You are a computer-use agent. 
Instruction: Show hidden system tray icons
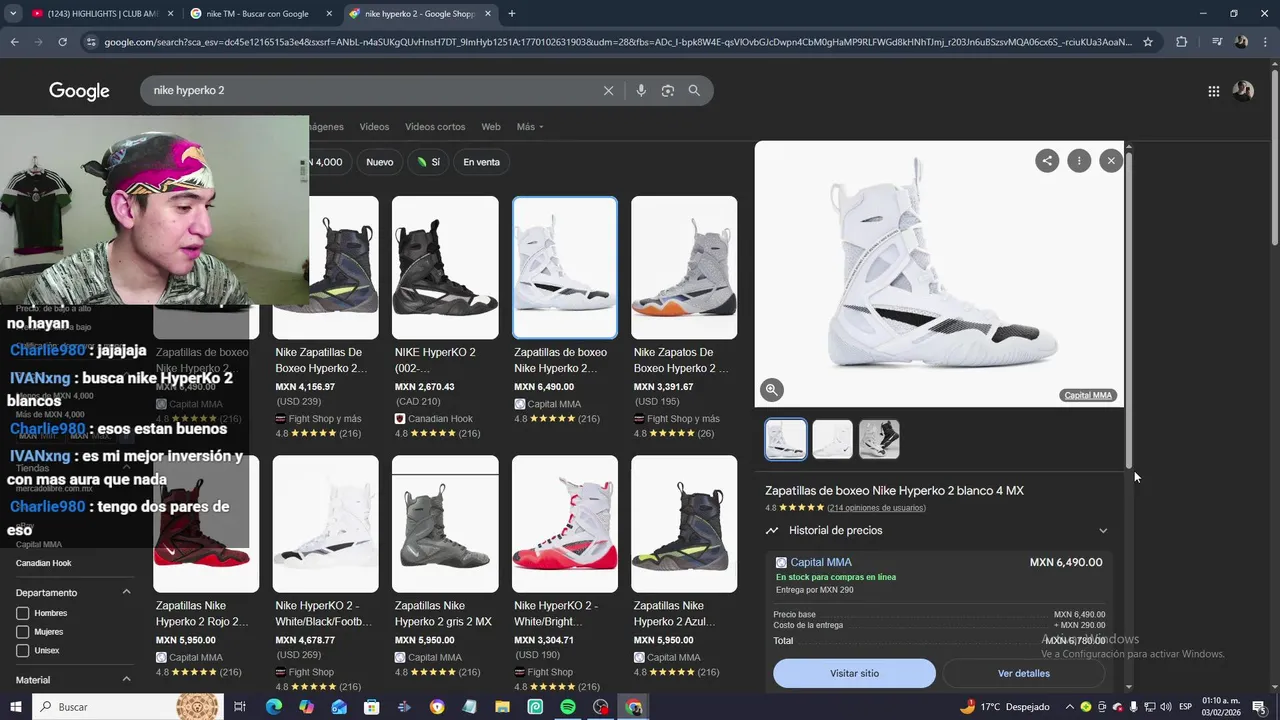[1069, 707]
